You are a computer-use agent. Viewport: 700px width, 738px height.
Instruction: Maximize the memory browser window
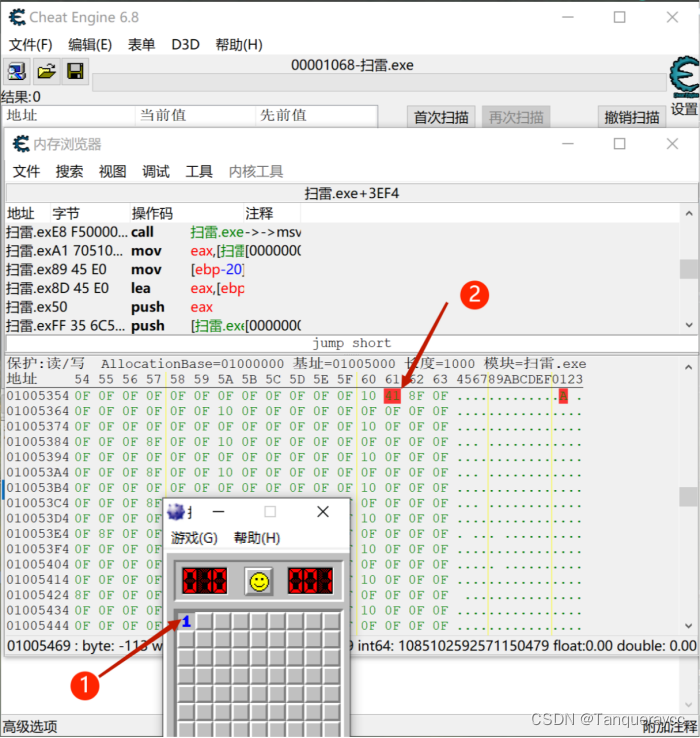(x=620, y=144)
